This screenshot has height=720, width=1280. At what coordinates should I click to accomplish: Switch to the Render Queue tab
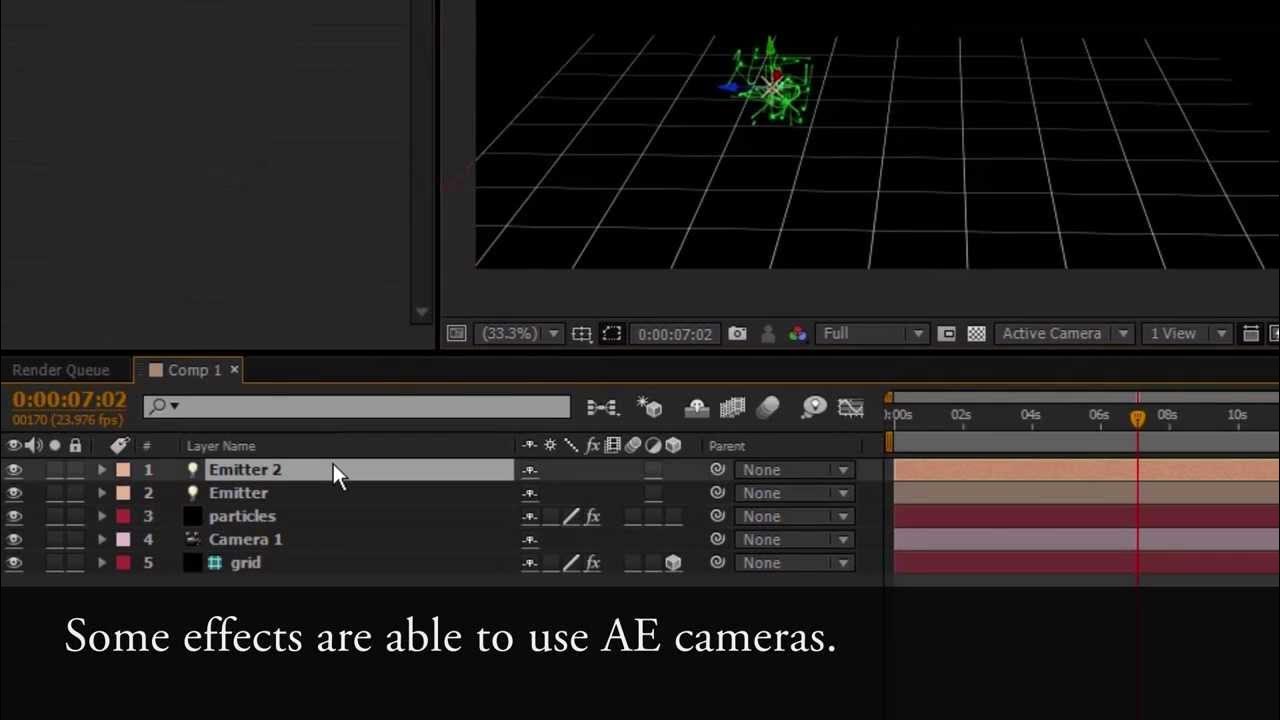[60, 370]
